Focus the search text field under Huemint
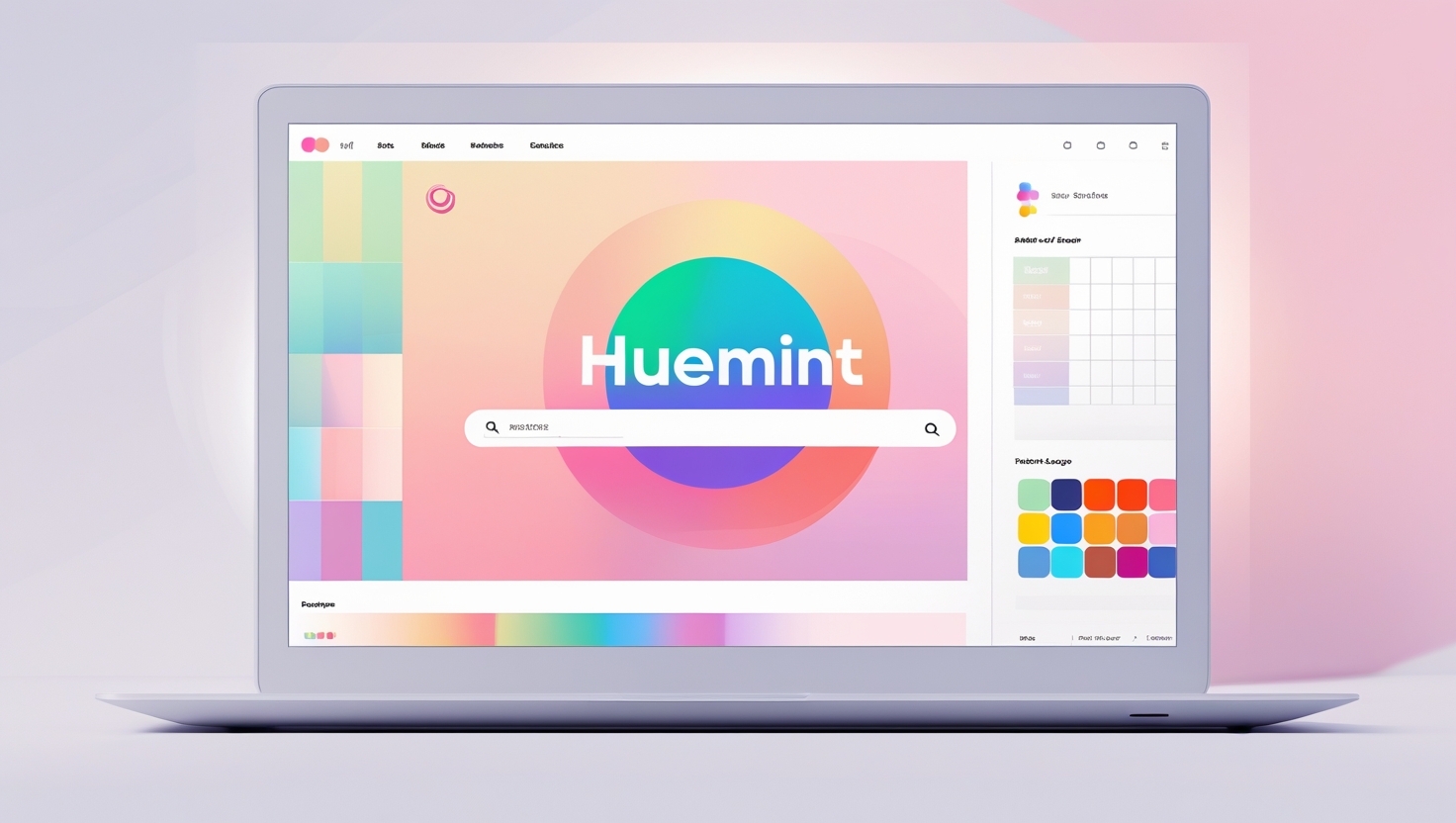This screenshot has width=1456, height=823. click(710, 428)
